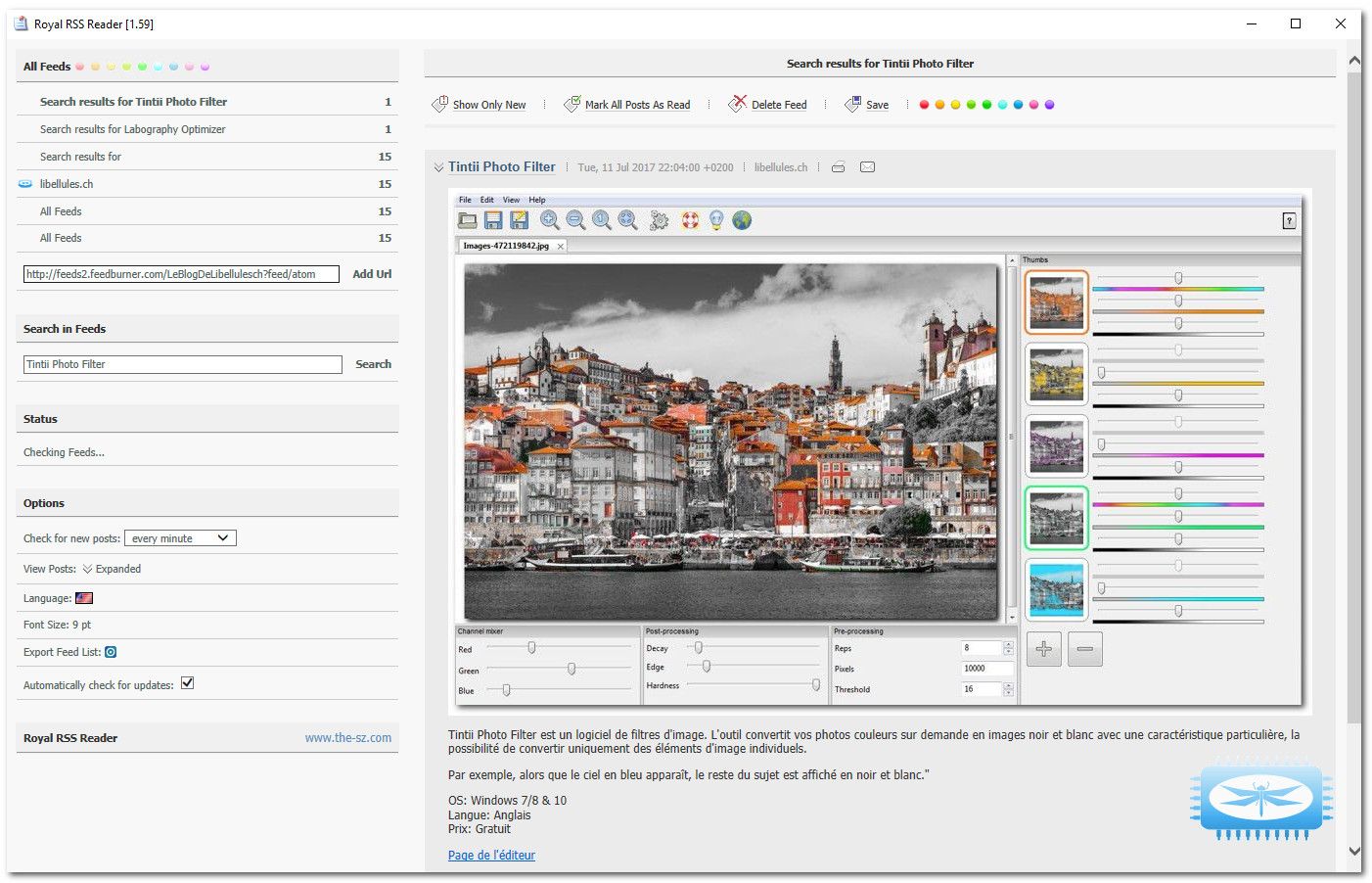
Task: Click the Show Only New link
Action: (489, 105)
